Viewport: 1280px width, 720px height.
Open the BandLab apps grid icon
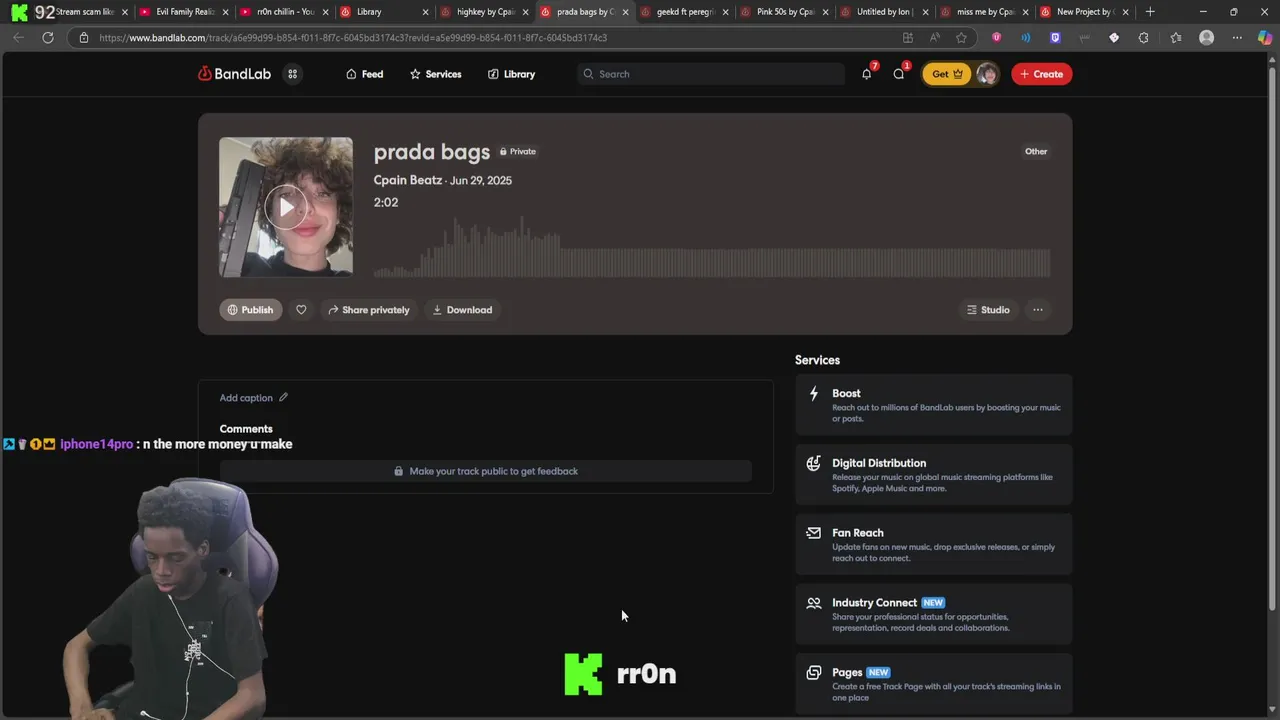(x=293, y=74)
